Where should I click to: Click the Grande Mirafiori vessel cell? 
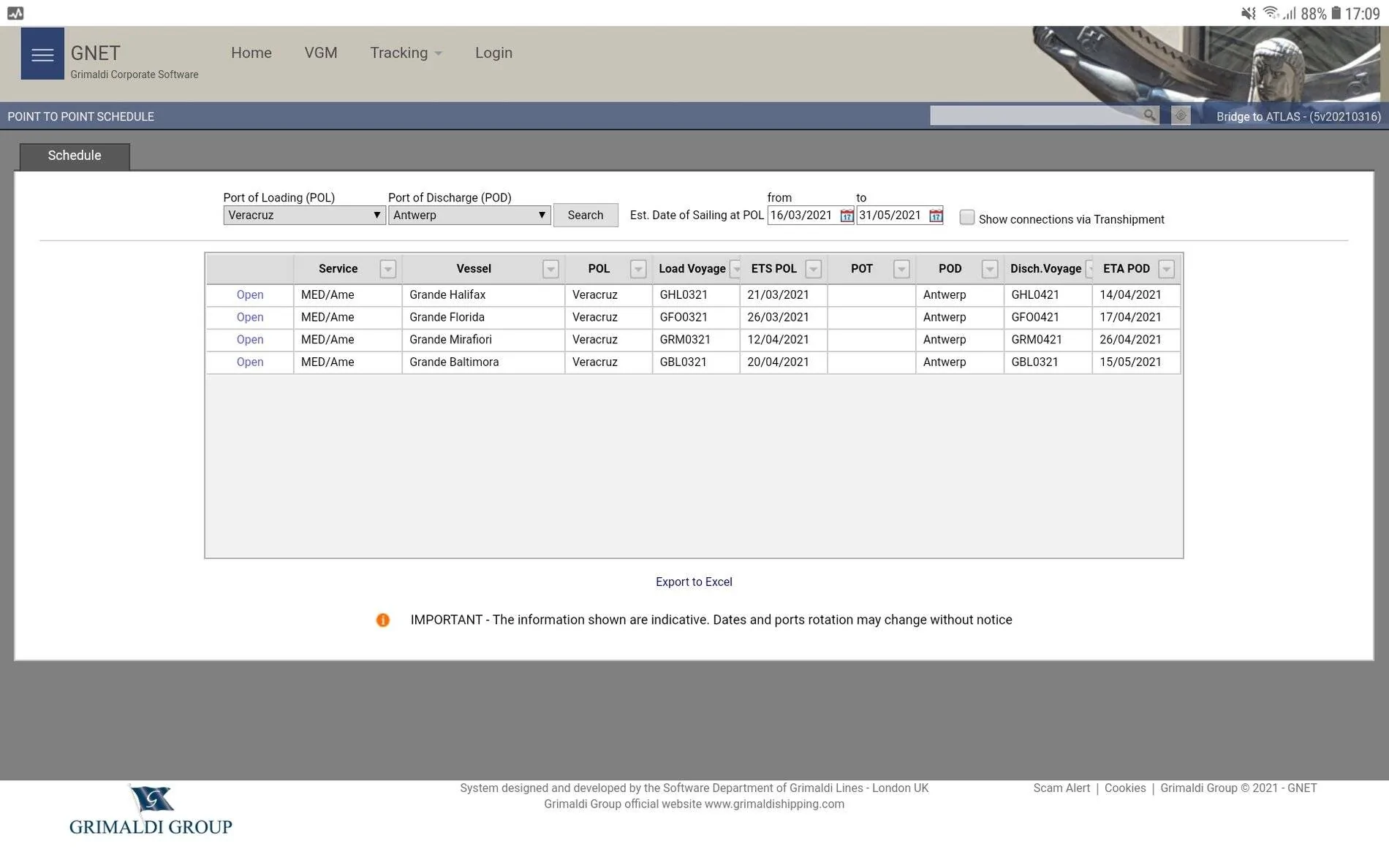(483, 340)
